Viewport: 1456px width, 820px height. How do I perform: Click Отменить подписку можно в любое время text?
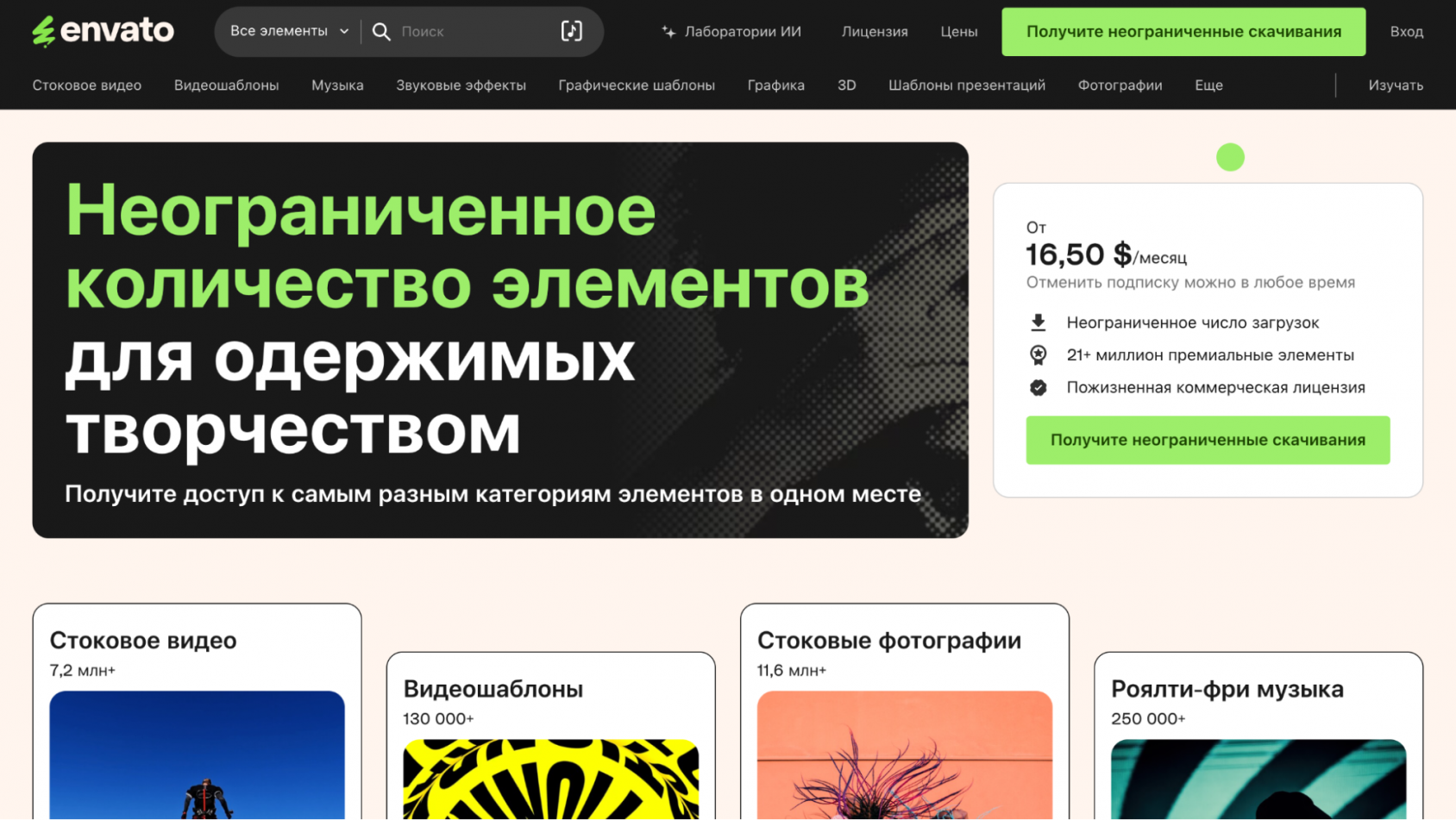[1190, 283]
